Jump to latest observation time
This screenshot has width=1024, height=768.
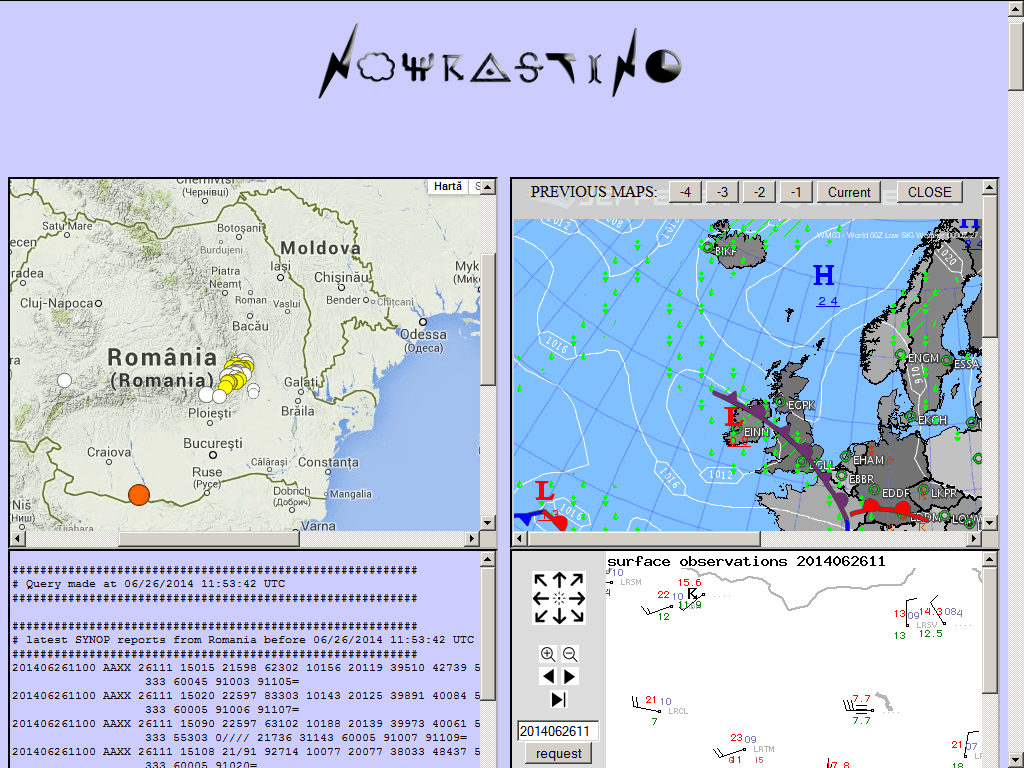click(558, 699)
